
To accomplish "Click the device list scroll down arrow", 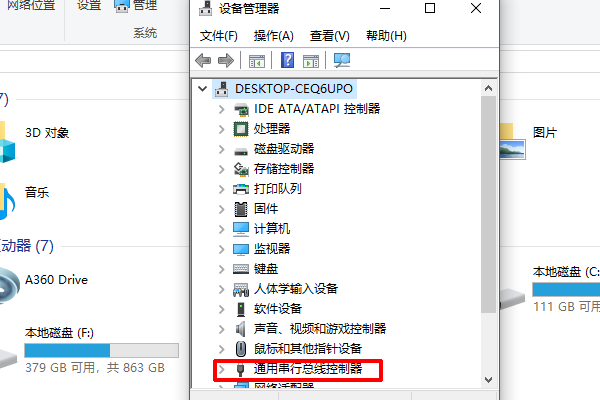I will [x=488, y=379].
